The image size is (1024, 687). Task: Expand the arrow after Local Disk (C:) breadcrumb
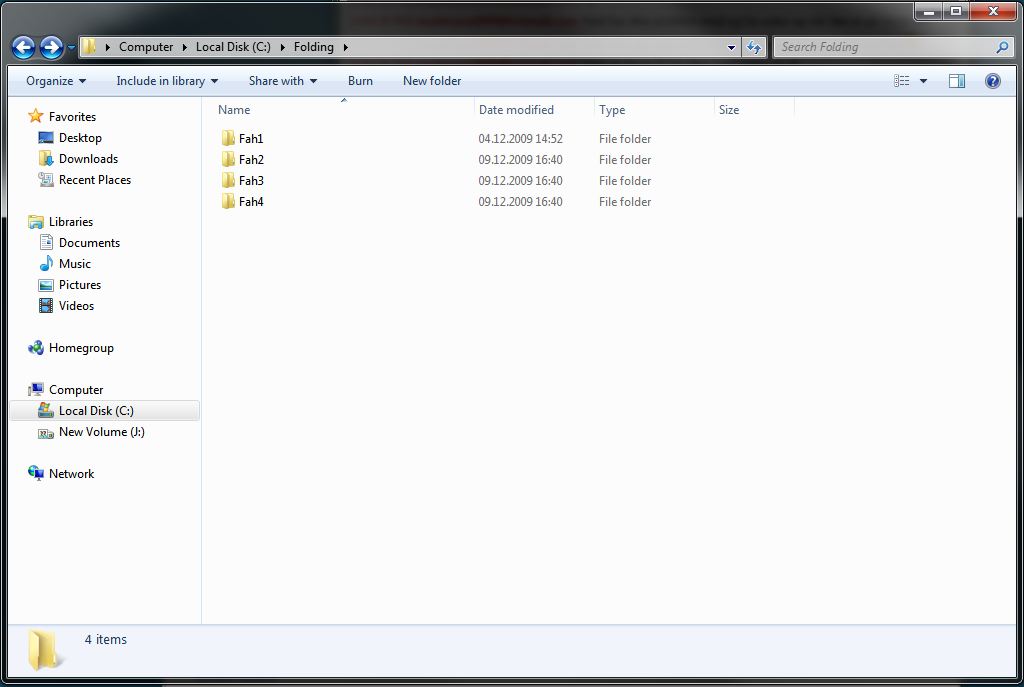[x=282, y=47]
